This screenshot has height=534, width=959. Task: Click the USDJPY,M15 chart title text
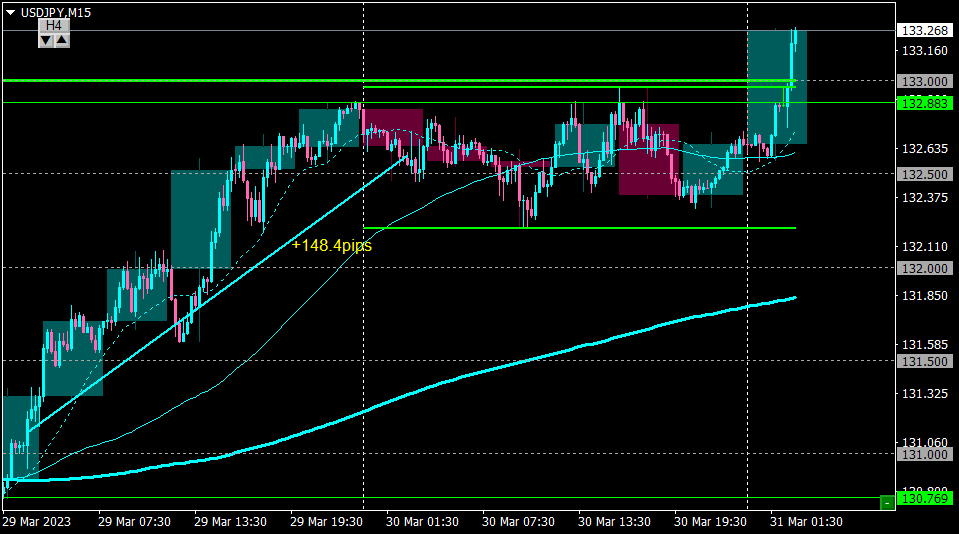[x=56, y=12]
